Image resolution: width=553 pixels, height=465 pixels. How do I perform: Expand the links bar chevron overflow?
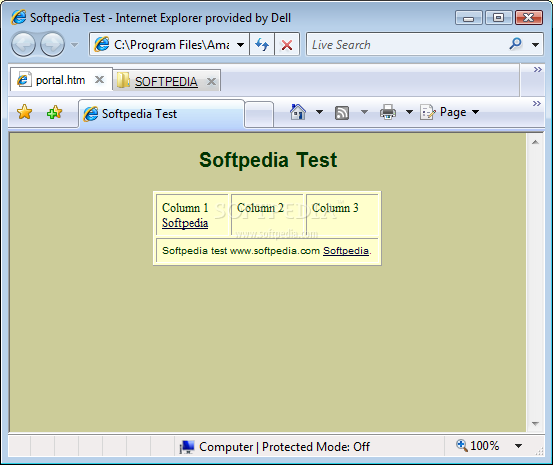(x=537, y=70)
